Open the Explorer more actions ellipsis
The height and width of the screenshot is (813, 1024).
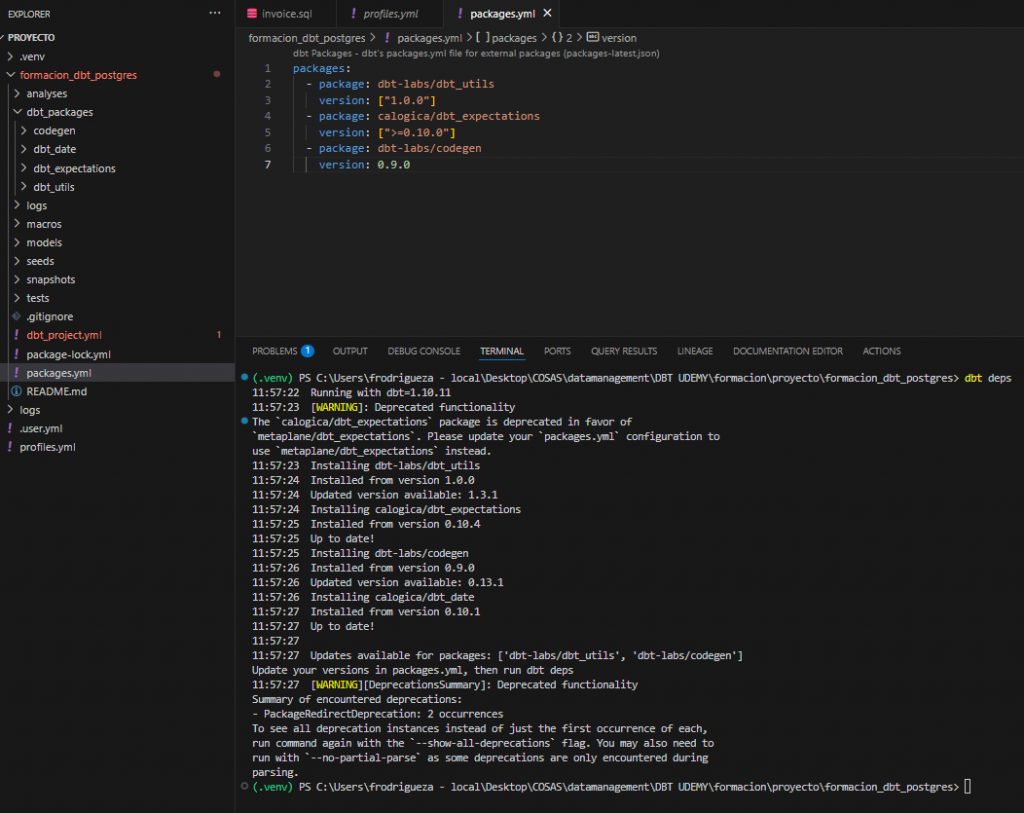click(215, 14)
